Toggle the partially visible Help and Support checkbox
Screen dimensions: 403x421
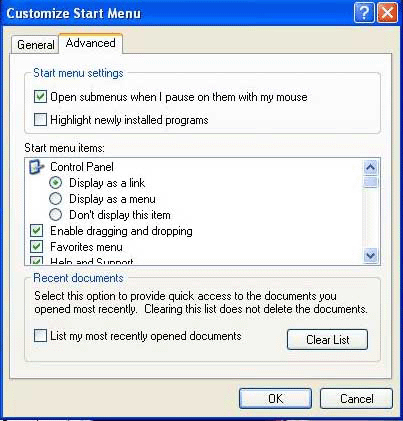tap(36, 260)
